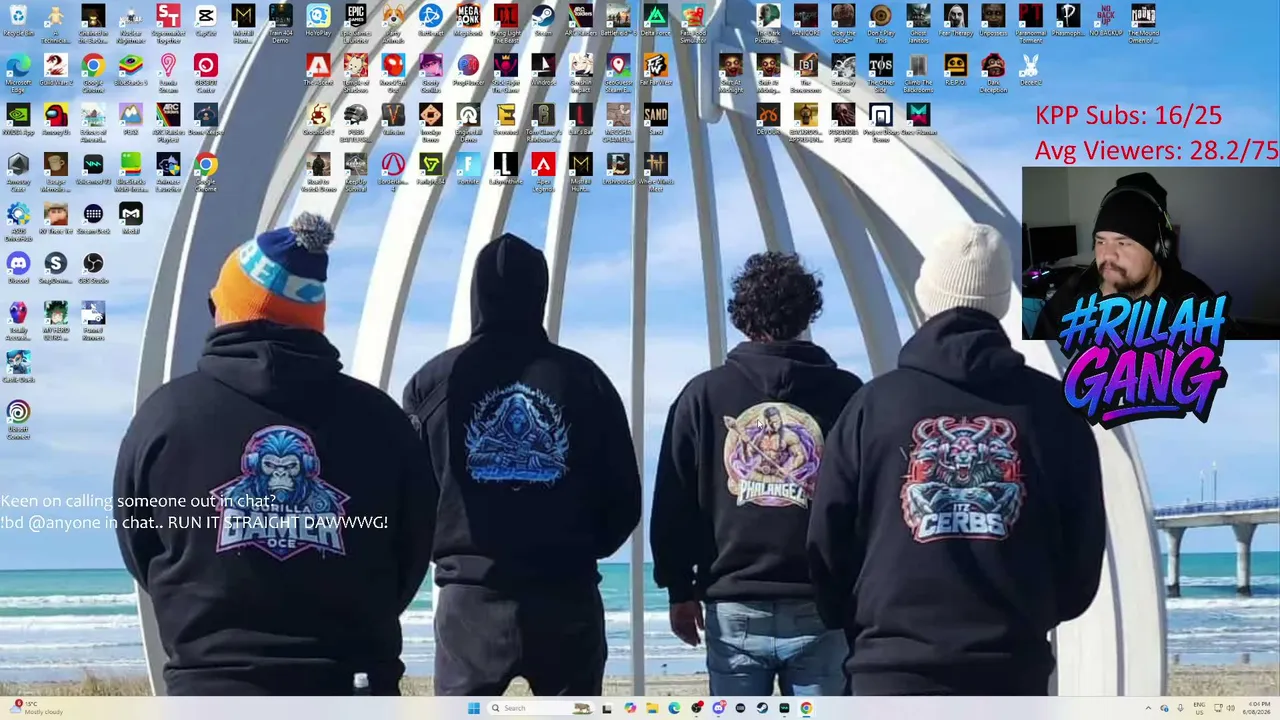This screenshot has height=720, width=1280.
Task: Open the Don't Play This shortcut
Action: point(881,22)
